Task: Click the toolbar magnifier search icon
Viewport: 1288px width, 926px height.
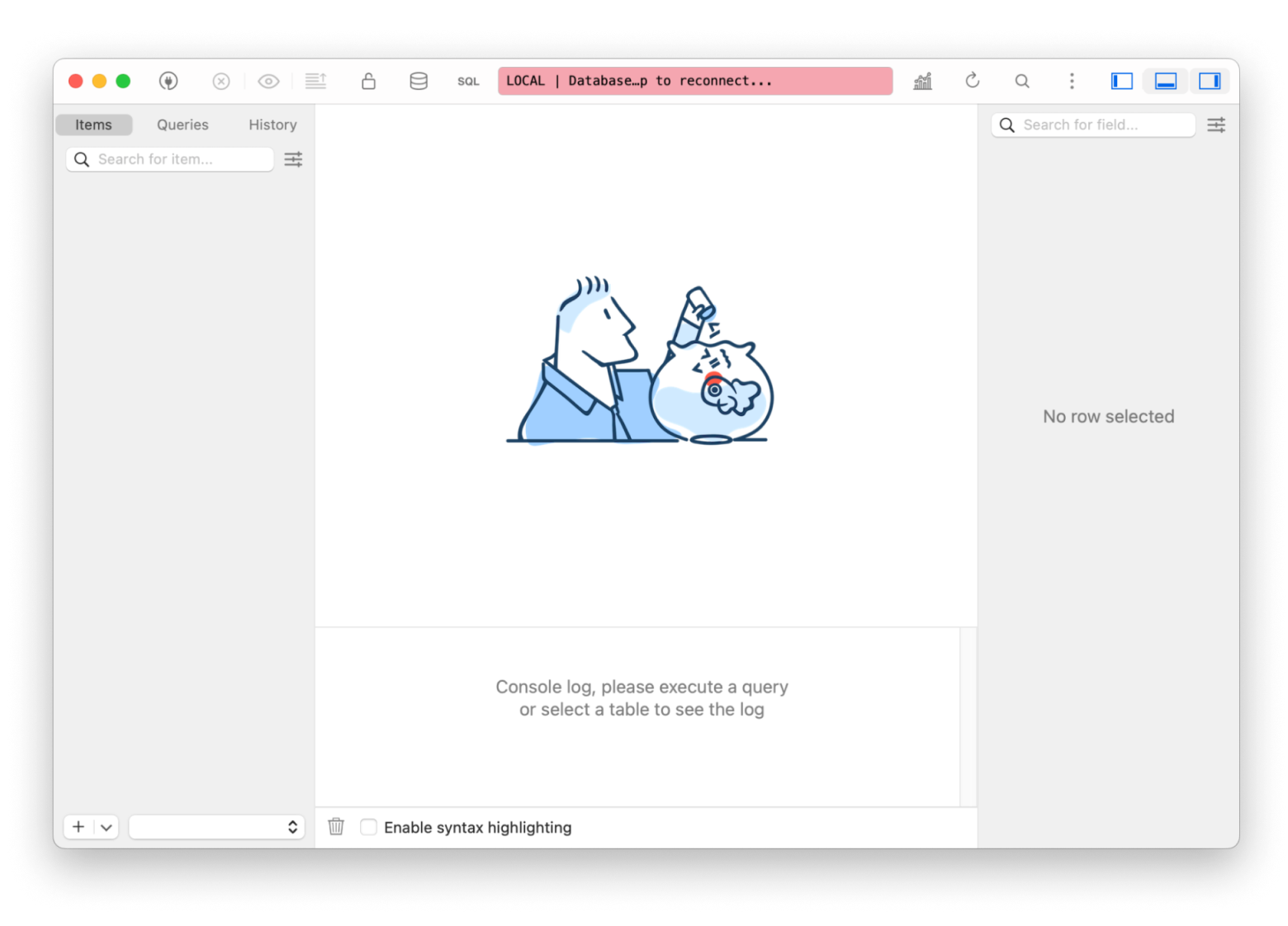Action: (1022, 81)
